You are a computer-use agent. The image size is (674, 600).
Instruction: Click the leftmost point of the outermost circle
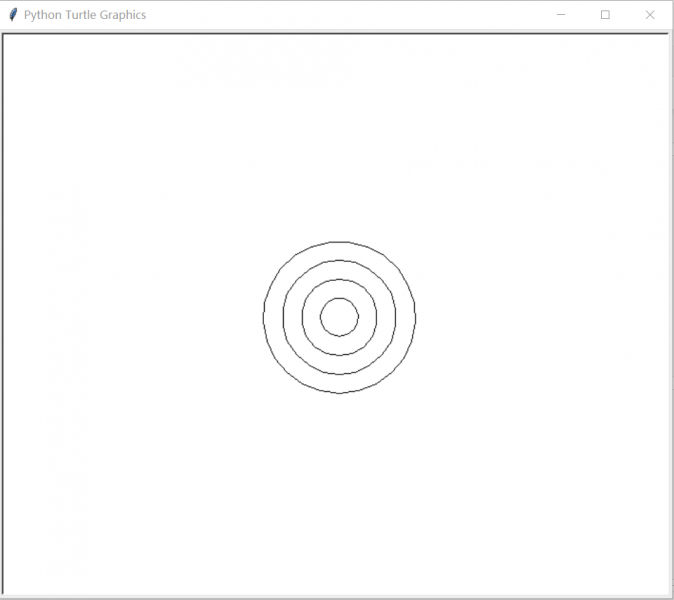[264, 317]
